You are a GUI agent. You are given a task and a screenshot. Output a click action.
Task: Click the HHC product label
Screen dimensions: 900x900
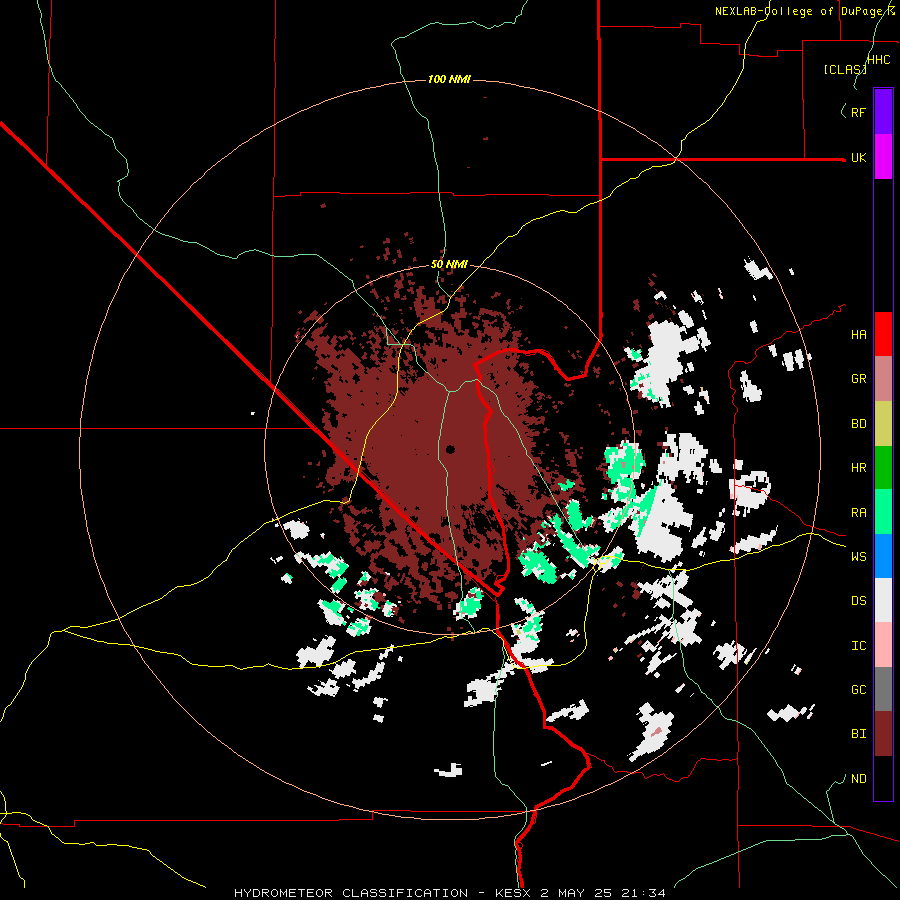click(x=879, y=60)
